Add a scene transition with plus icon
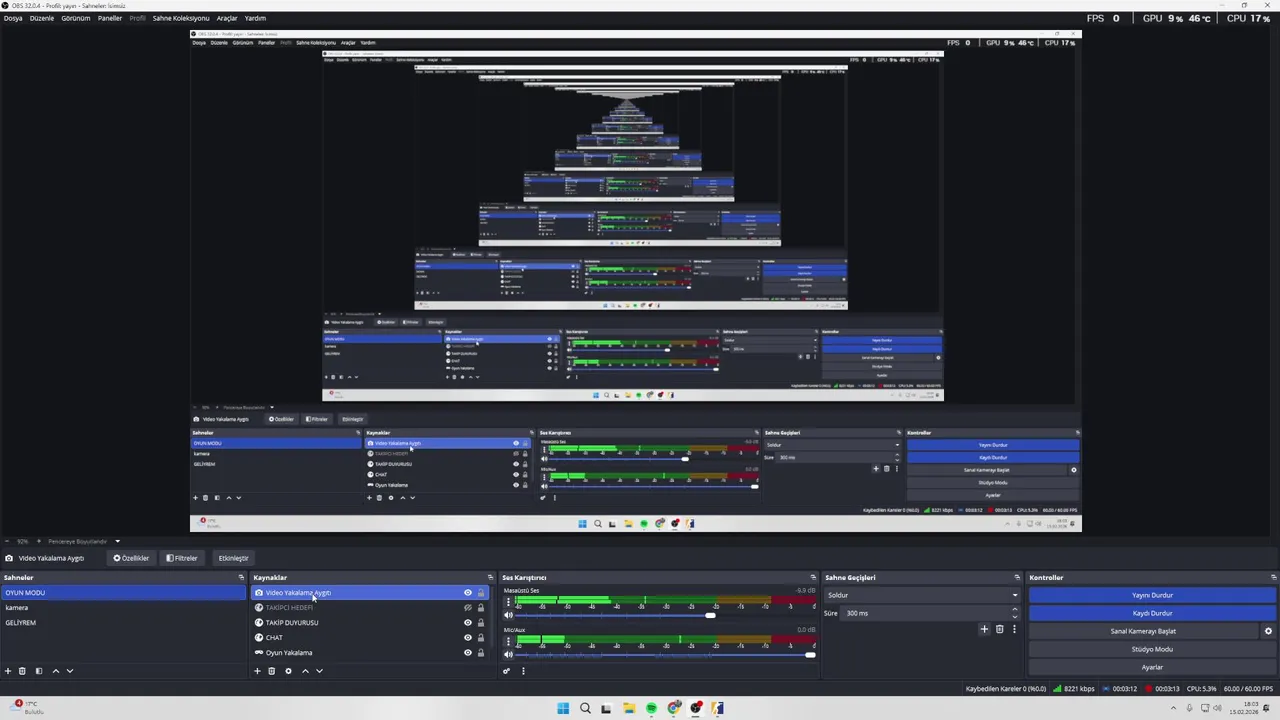This screenshot has width=1280, height=720. [x=984, y=629]
